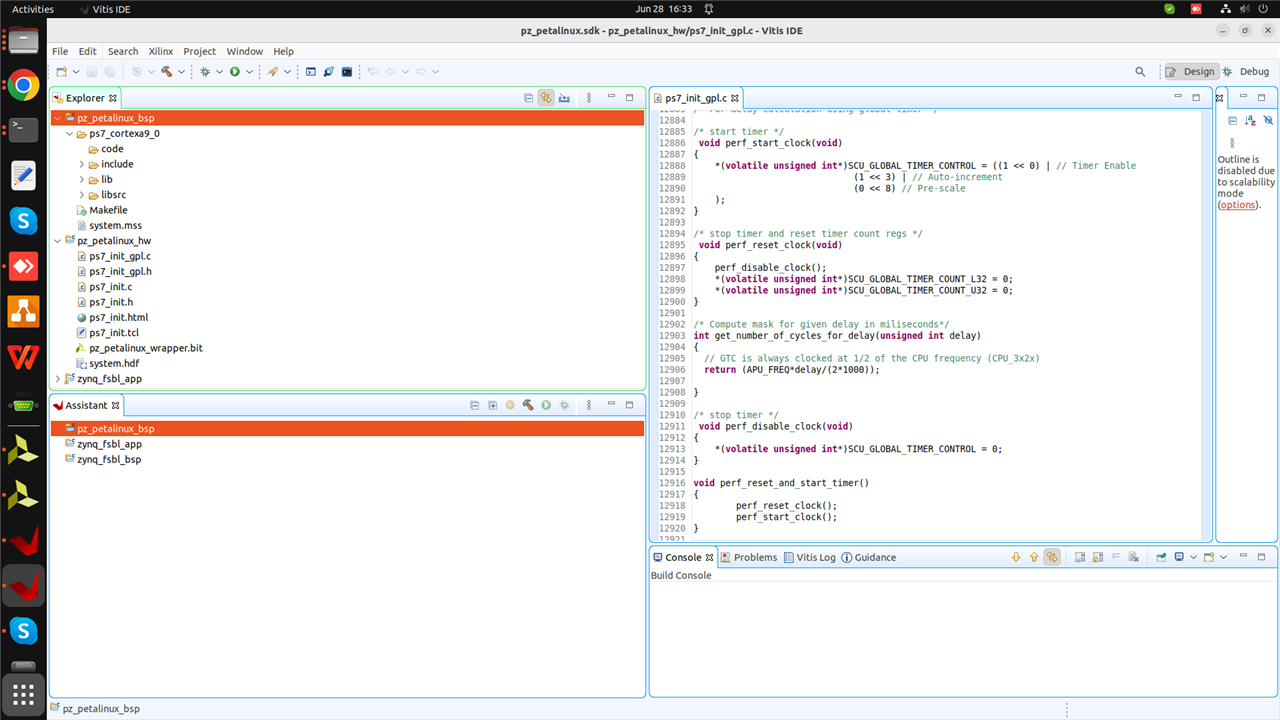Open the Run dropdown arrow in toolbar
This screenshot has height=720, width=1280.
pyautogui.click(x=248, y=72)
